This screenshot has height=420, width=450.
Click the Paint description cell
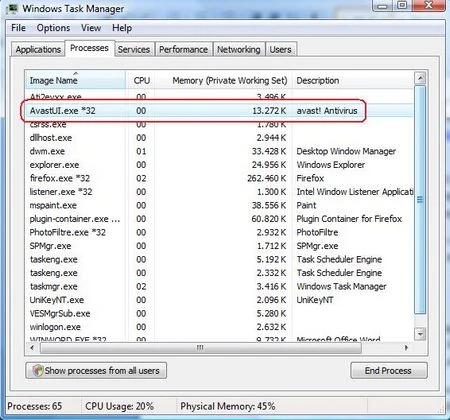306,205
